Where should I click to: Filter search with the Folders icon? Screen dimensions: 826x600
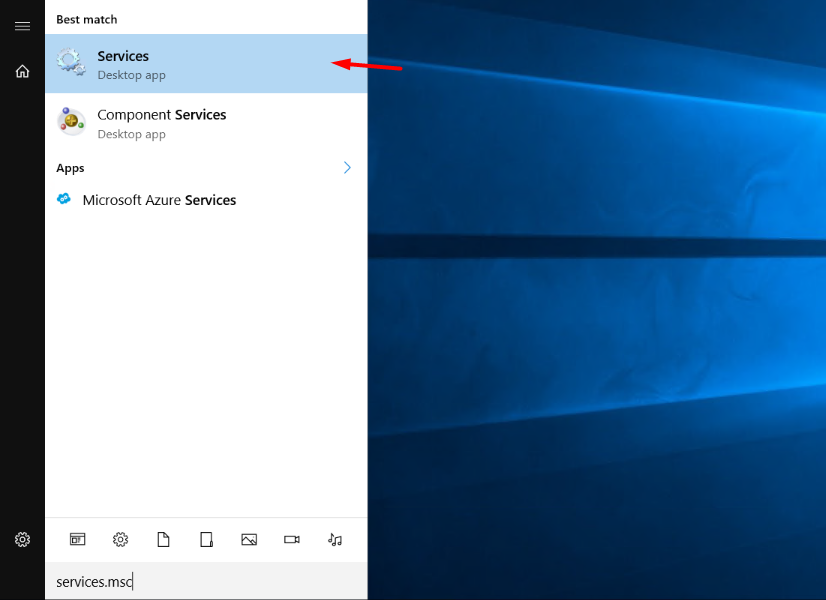coord(206,539)
